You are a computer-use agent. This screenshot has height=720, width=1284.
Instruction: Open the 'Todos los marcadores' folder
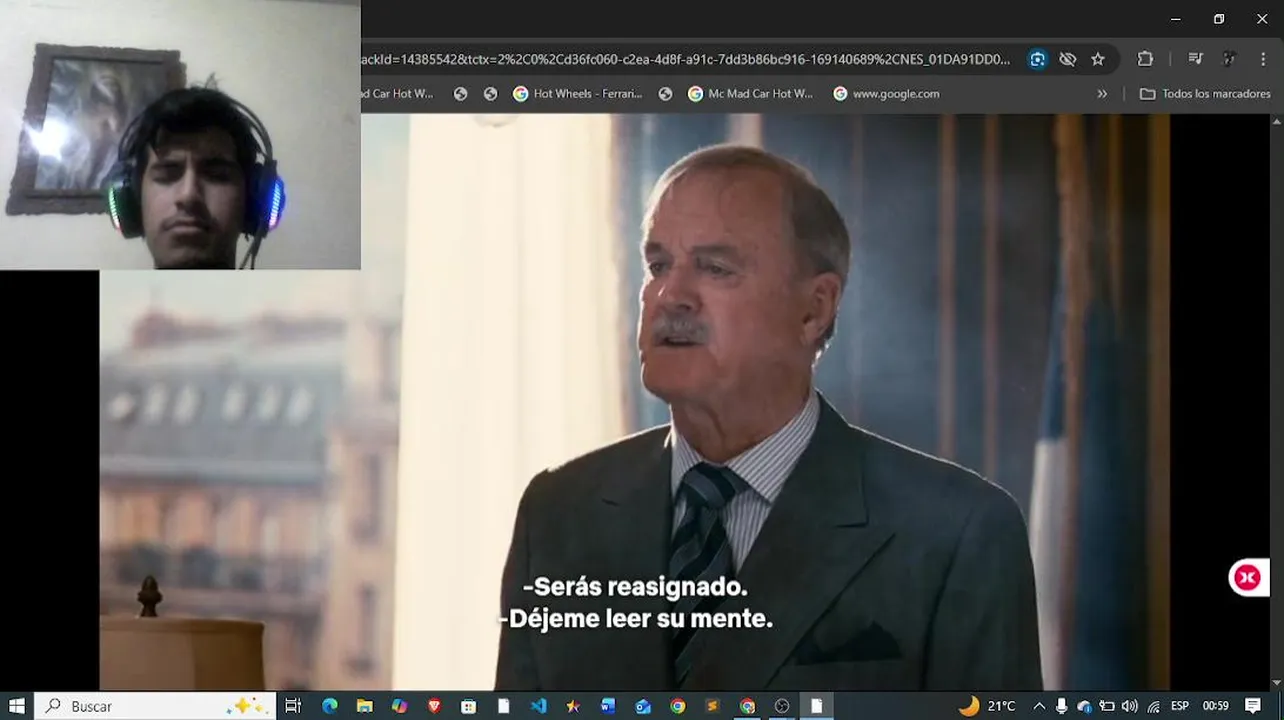(x=1205, y=94)
